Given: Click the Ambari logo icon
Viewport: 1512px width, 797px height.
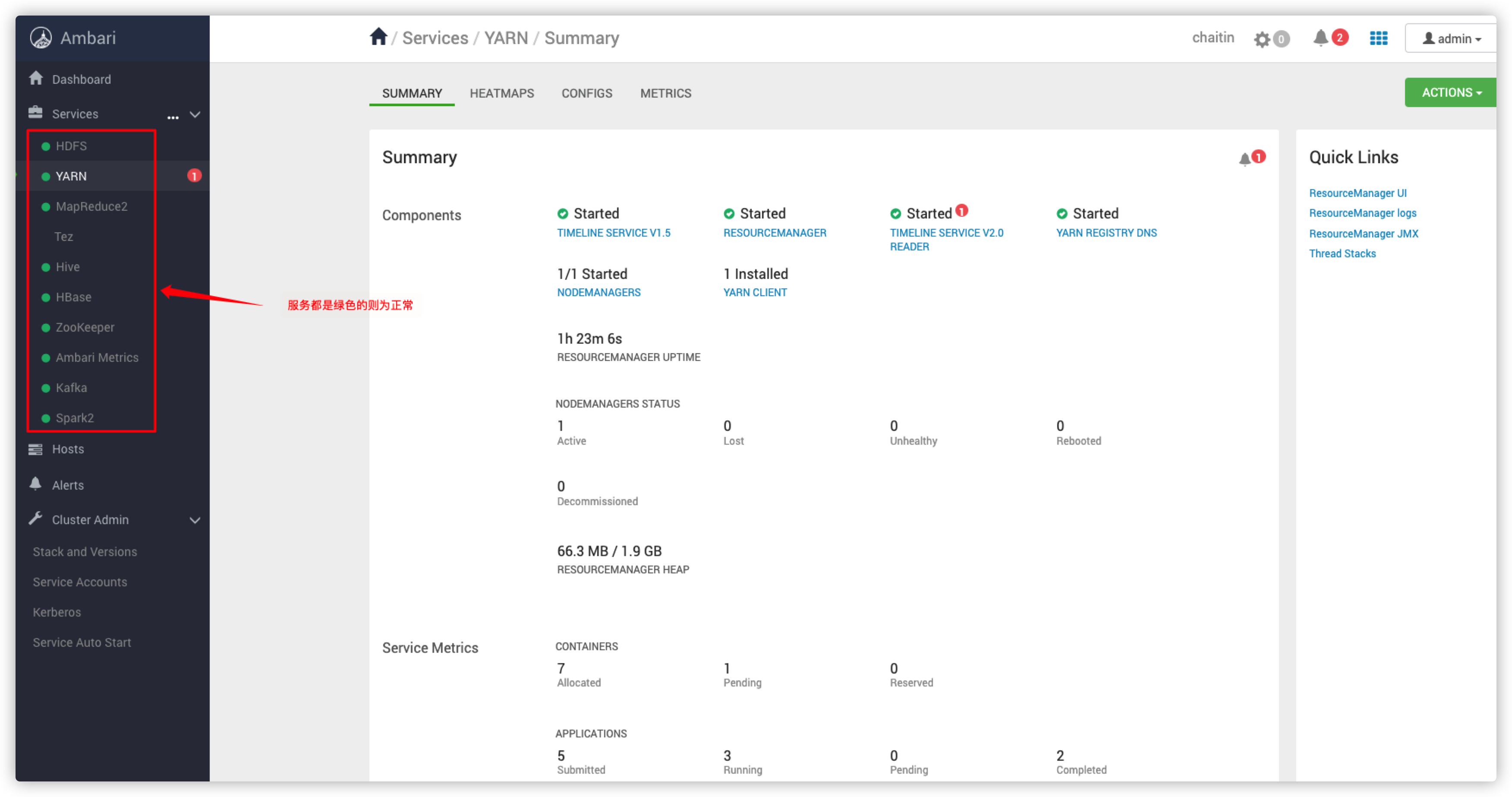Looking at the screenshot, I should tap(41, 38).
